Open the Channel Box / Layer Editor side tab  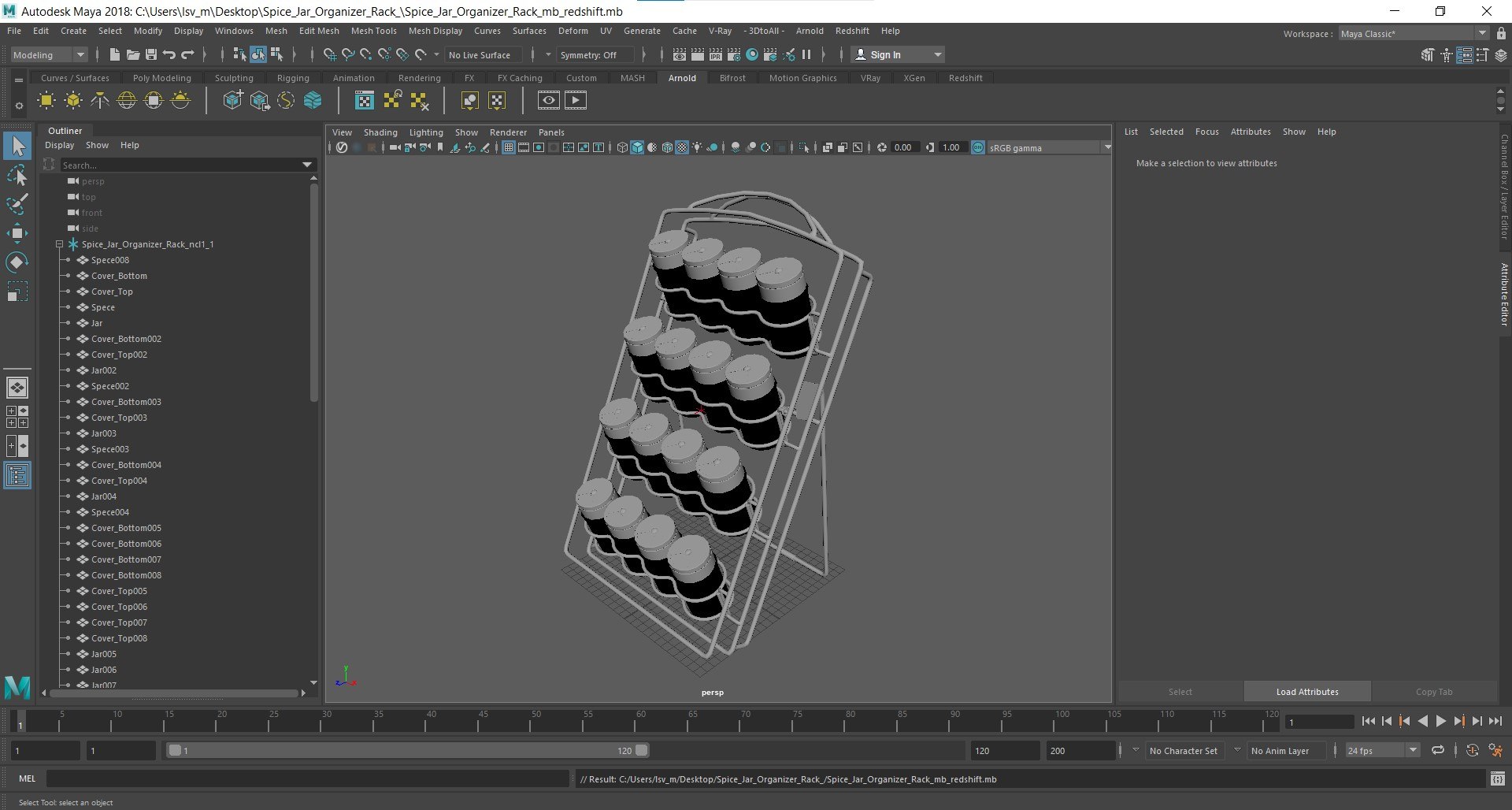(1504, 187)
